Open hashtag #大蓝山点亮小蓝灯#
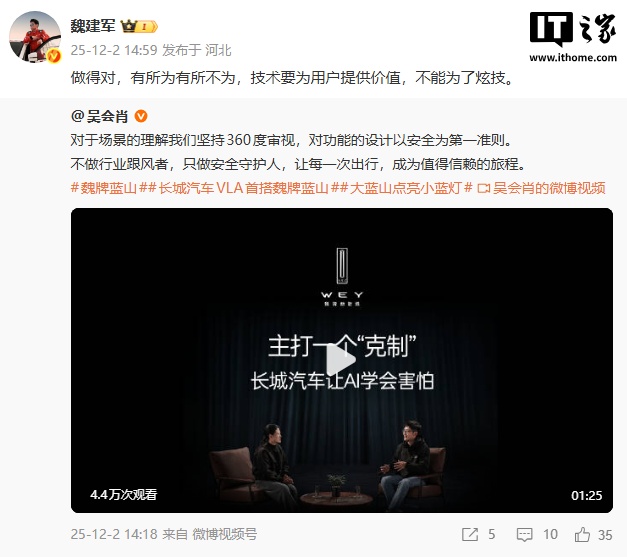 coord(406,188)
